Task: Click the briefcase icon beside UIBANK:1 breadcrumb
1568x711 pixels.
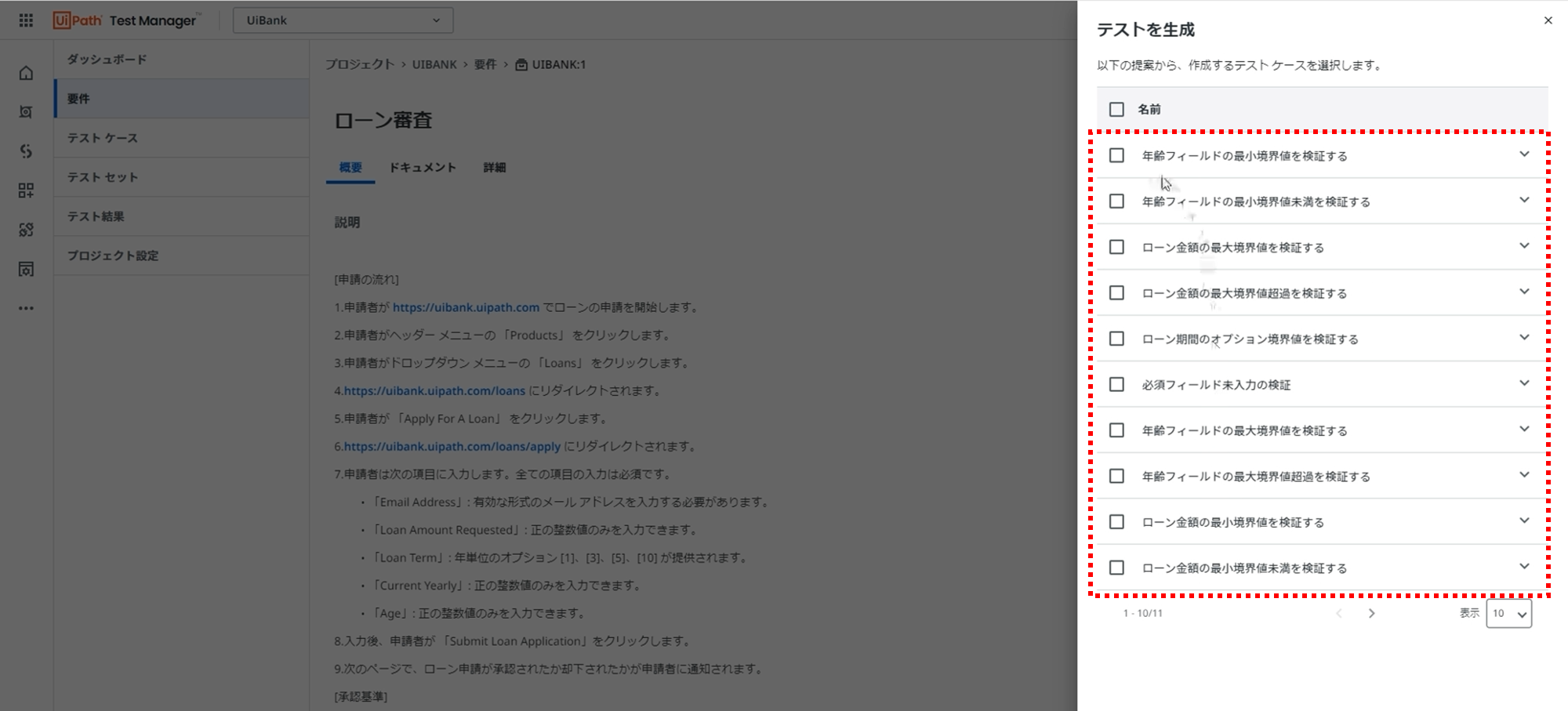Action: 521,64
